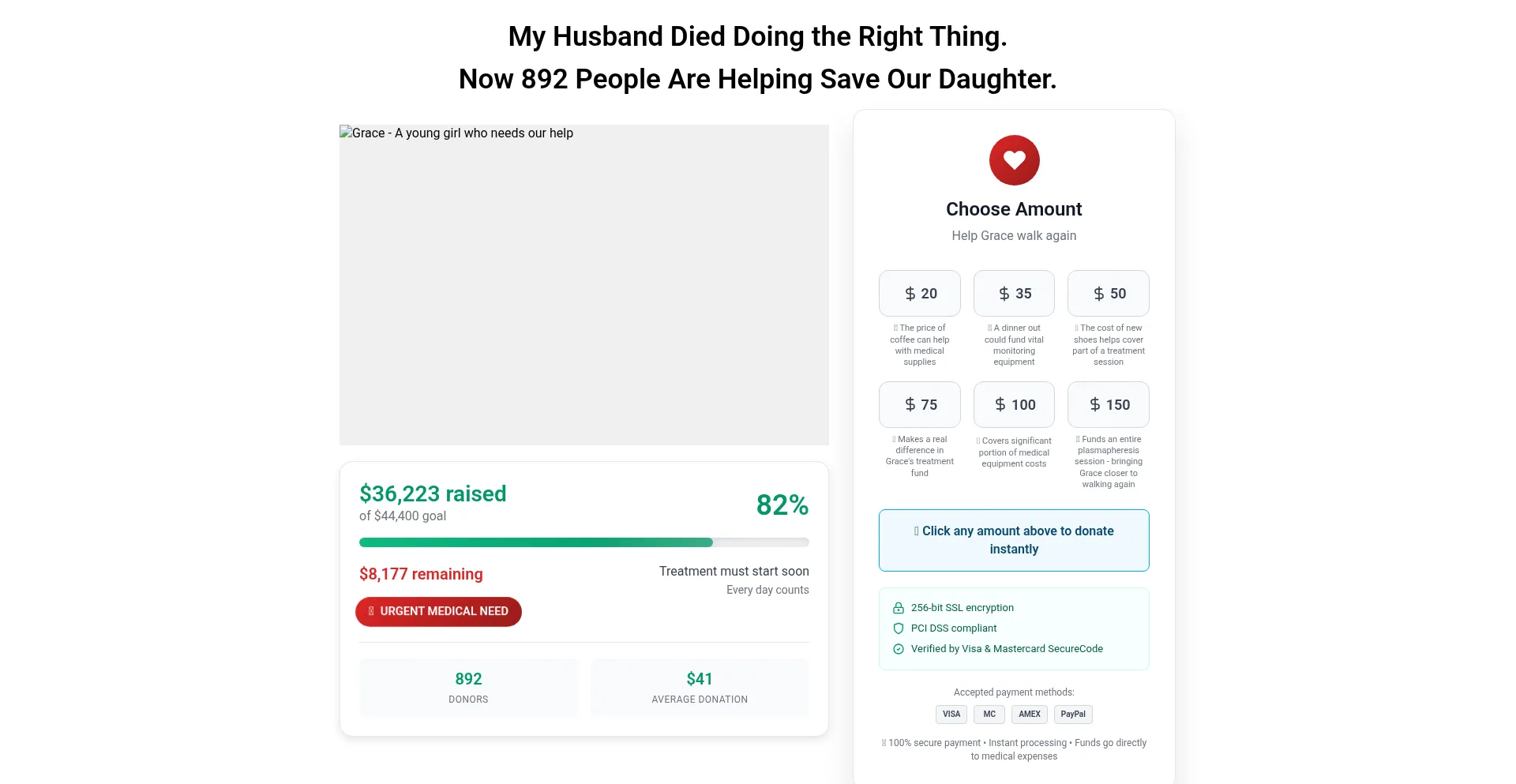Click the Verified checkmark circle icon
The height and width of the screenshot is (784, 1516).
(x=899, y=649)
